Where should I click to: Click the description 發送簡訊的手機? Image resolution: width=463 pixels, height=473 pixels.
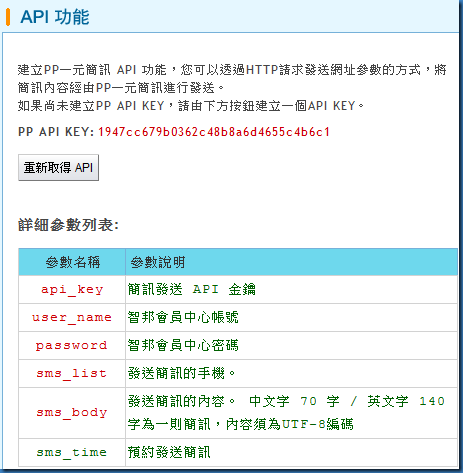(x=182, y=373)
